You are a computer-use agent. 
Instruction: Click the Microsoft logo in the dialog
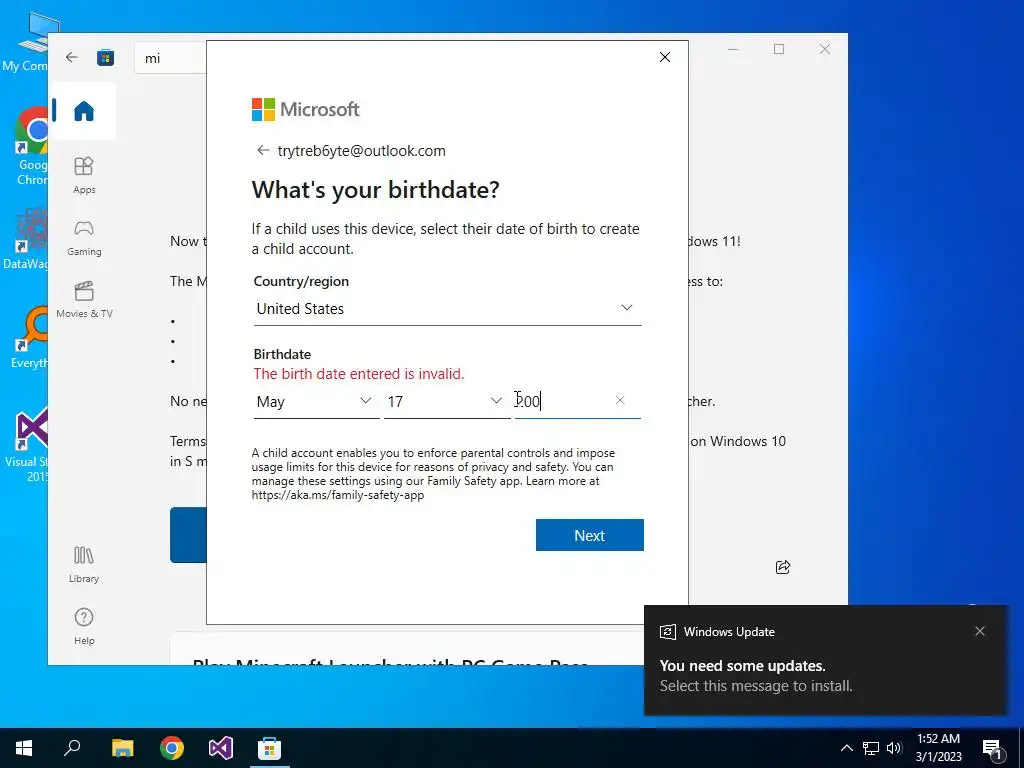(x=305, y=109)
